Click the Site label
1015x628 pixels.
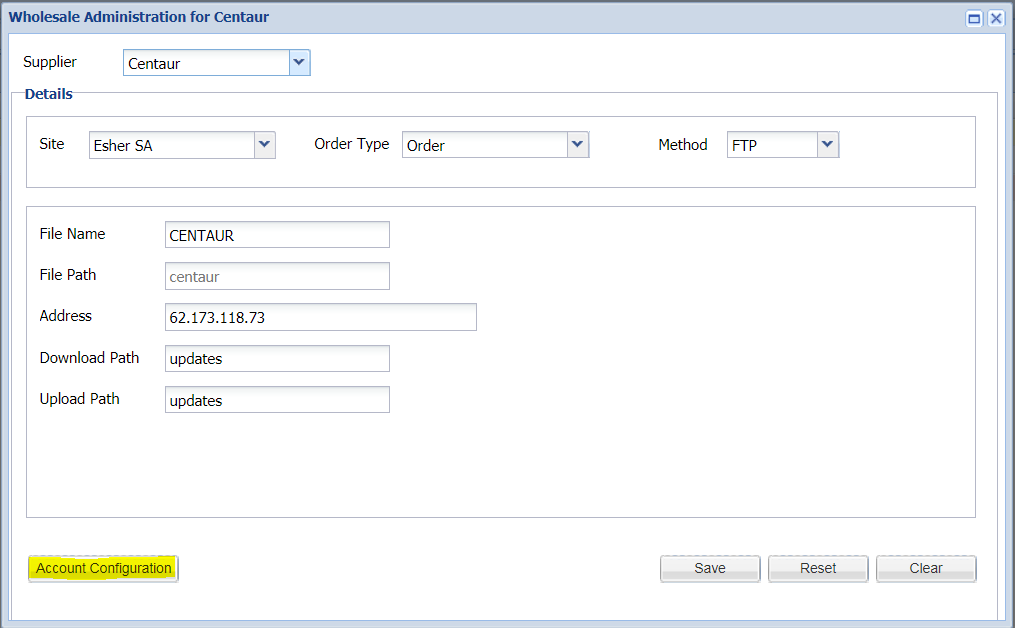[52, 144]
